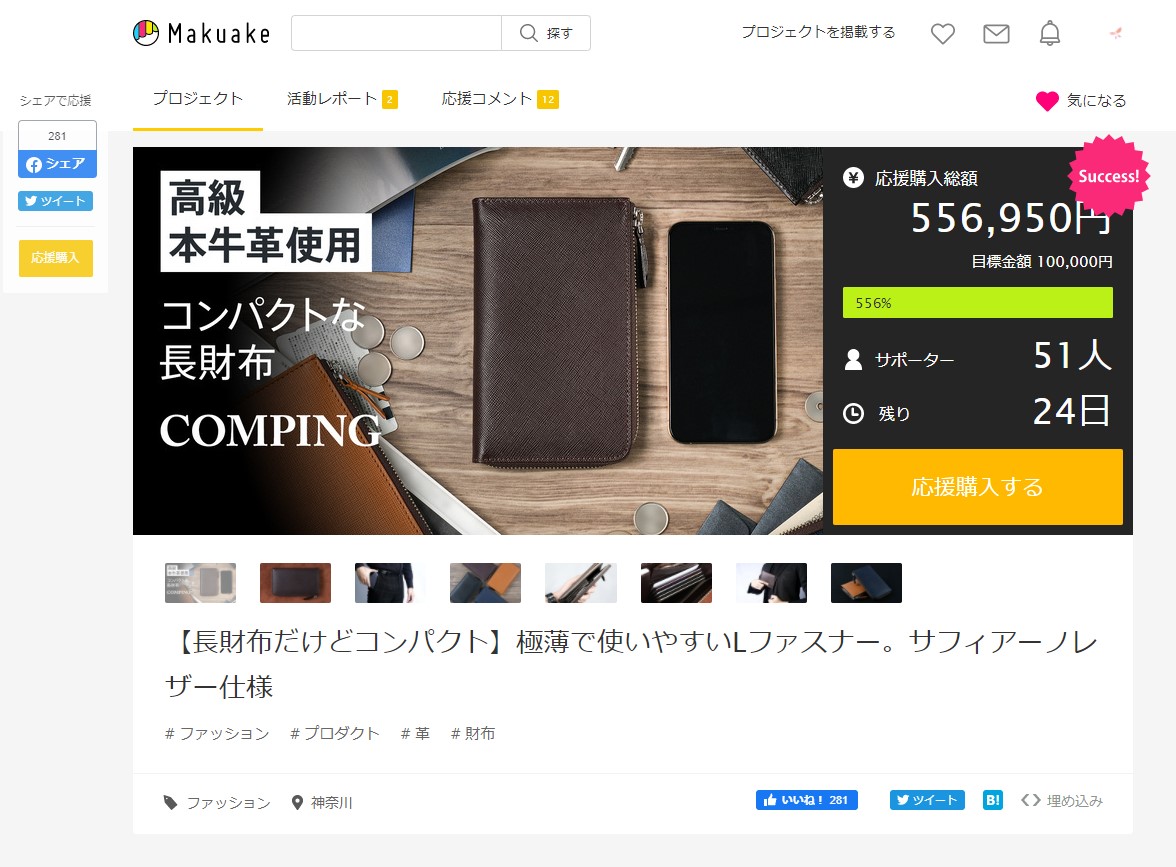Select the brown wallet second thumbnail
The image size is (1176, 867).
(x=296, y=583)
